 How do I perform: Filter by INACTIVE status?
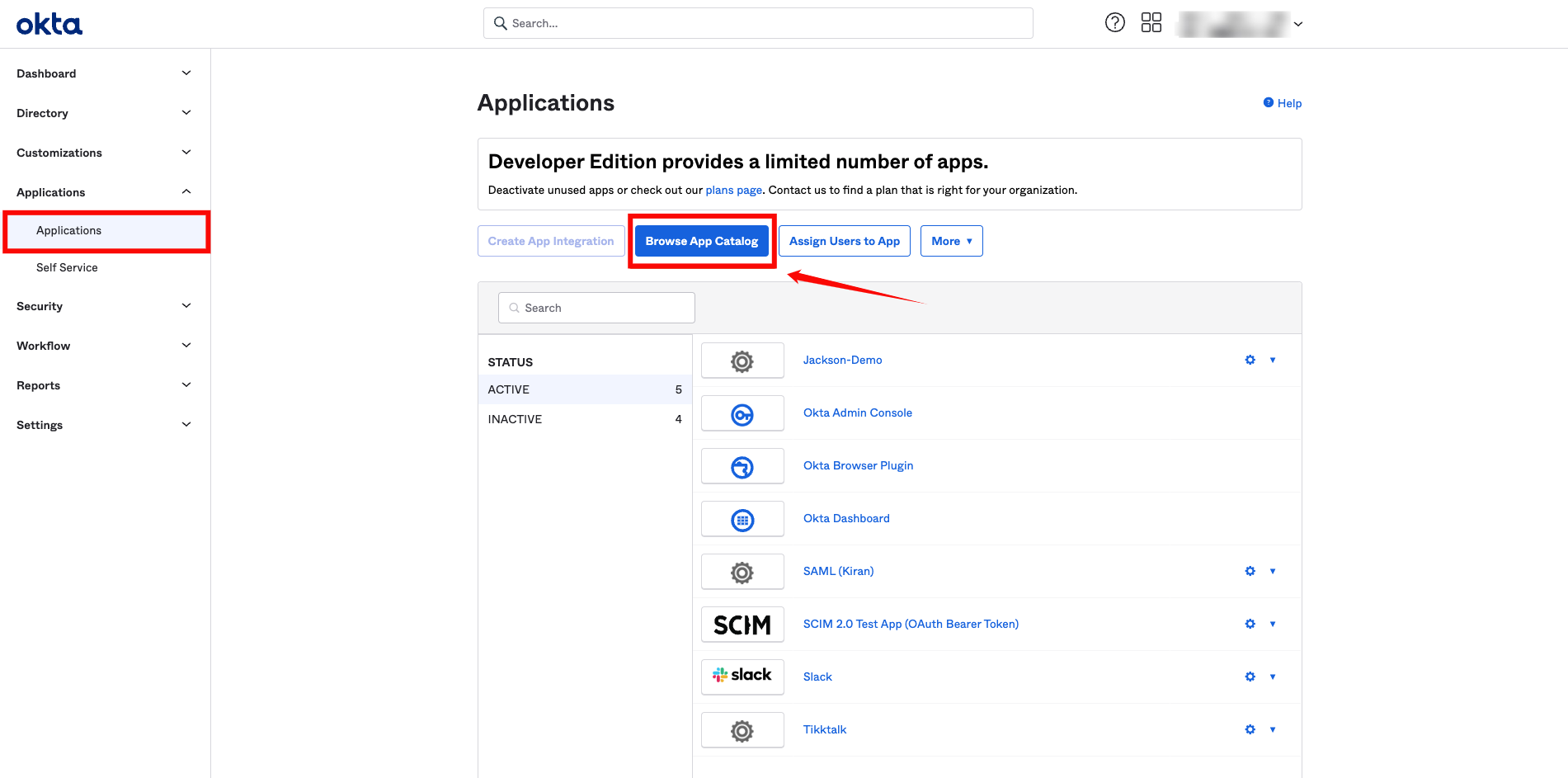pyautogui.click(x=585, y=419)
